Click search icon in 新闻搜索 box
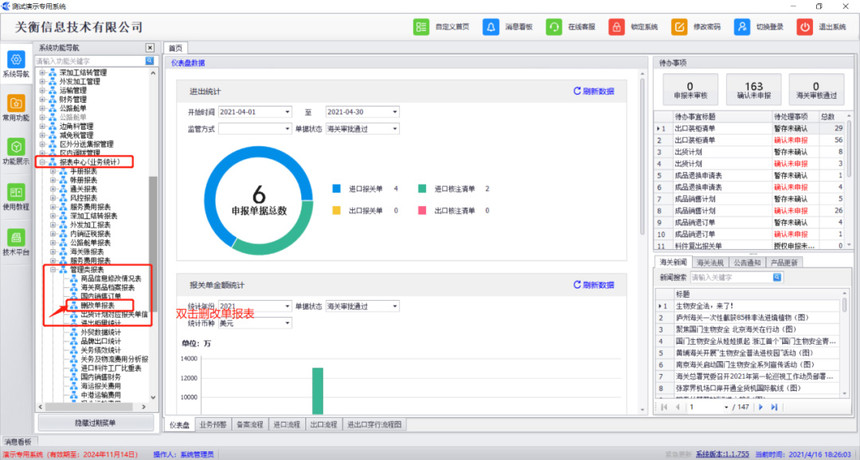Viewport: 860px width, 460px height. pyautogui.click(x=777, y=277)
